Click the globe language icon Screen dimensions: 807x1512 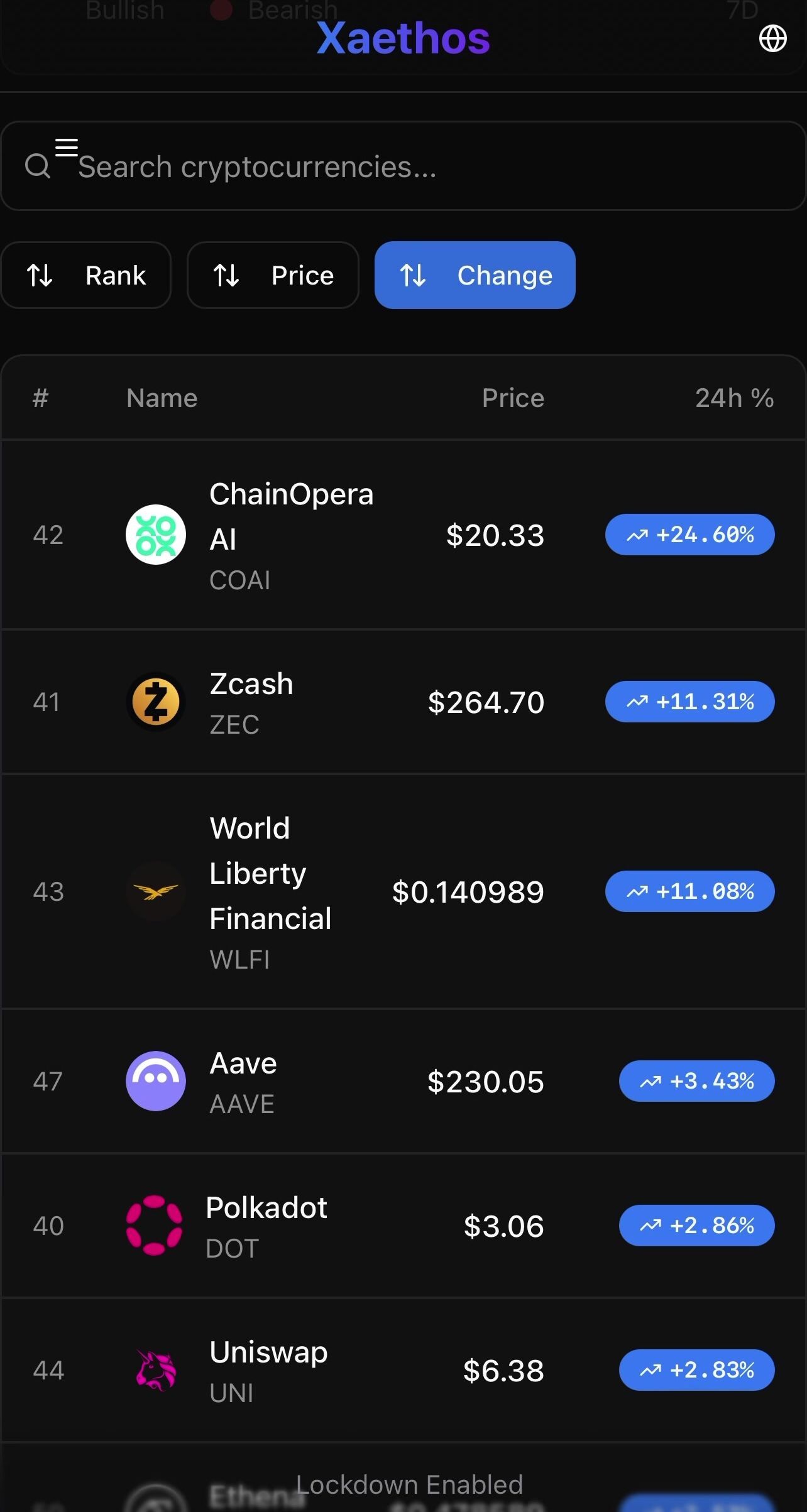(772, 39)
